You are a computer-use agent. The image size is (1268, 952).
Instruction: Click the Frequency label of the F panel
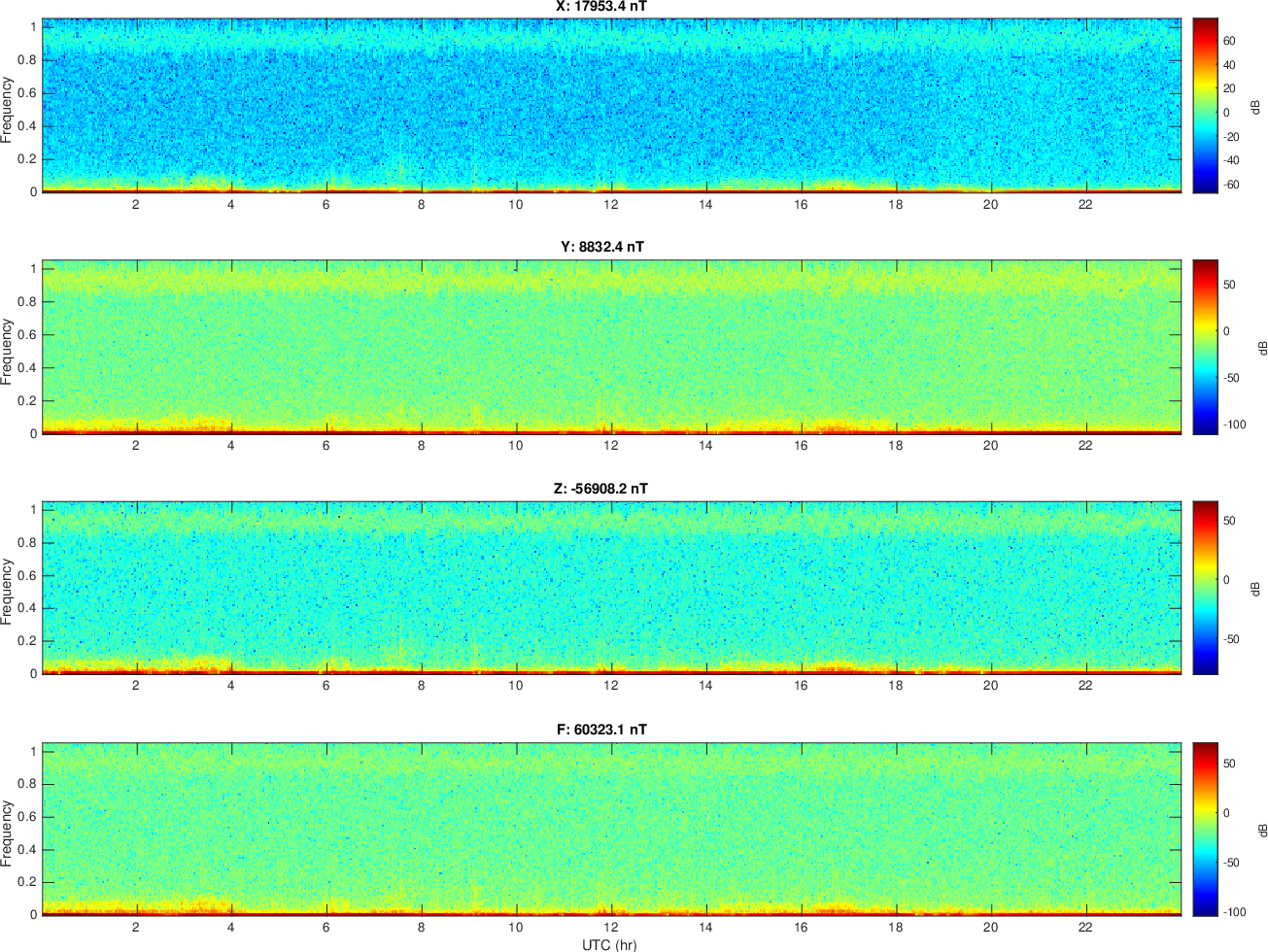coord(8,833)
